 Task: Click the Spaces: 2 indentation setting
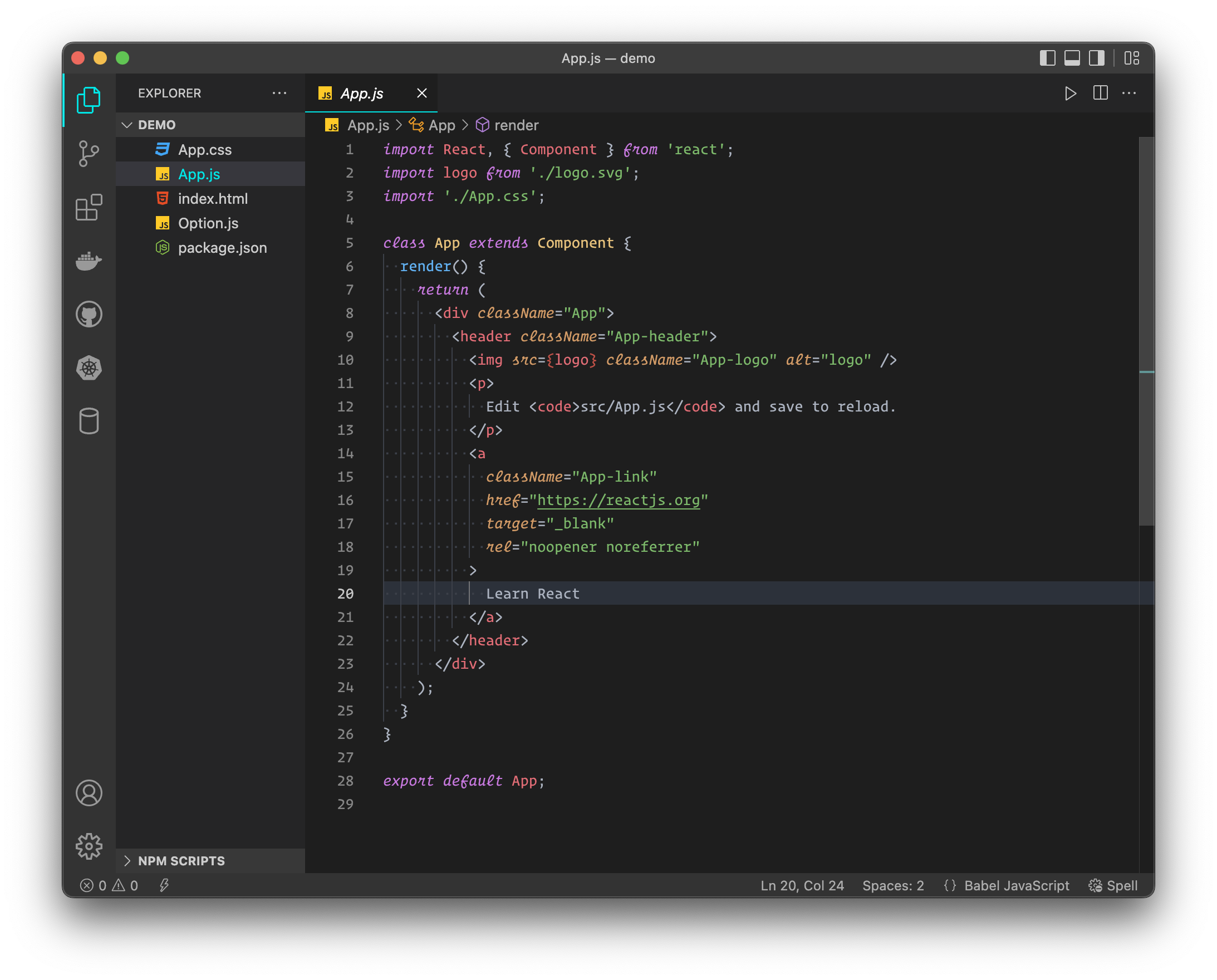(892, 885)
